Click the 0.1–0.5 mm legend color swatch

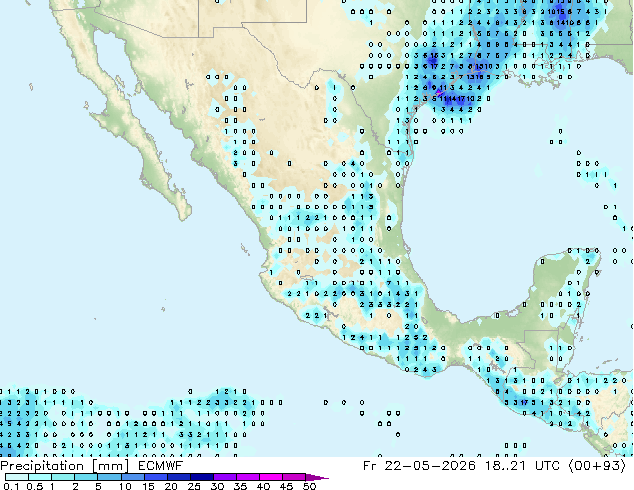click(17, 477)
